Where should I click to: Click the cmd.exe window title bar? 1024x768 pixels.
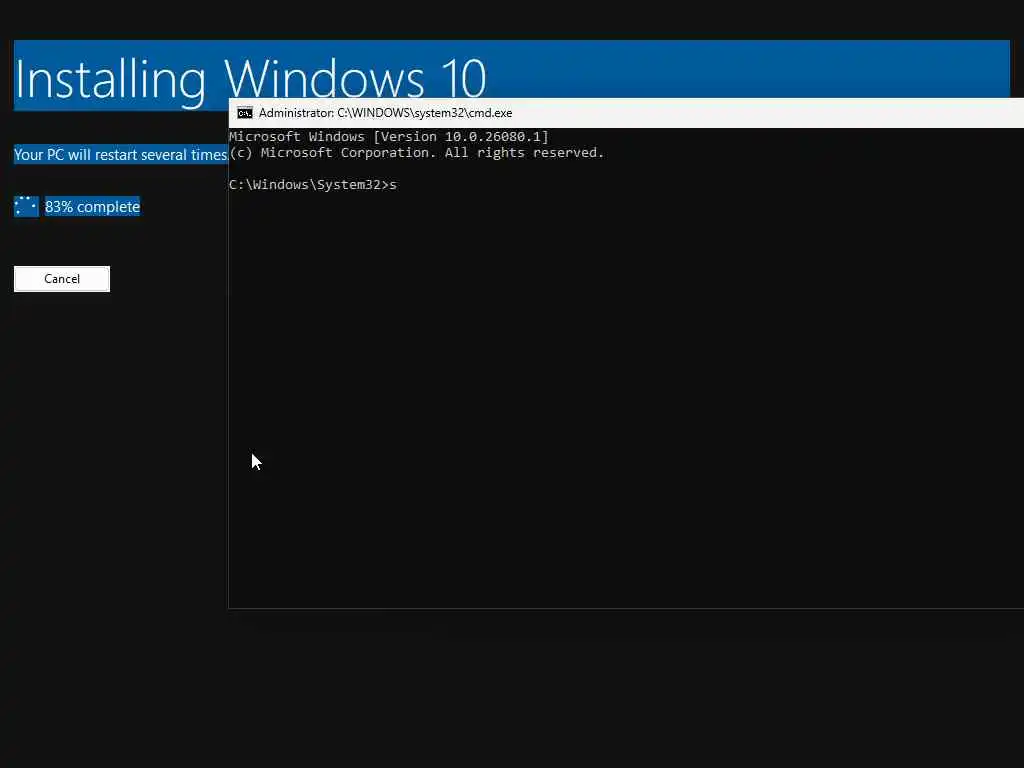point(626,113)
